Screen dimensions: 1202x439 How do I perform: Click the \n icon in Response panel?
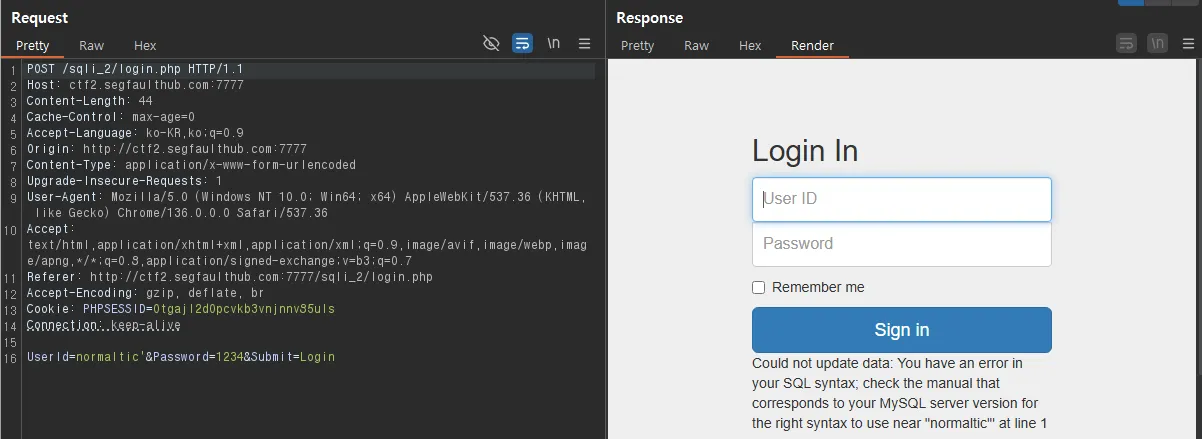(1157, 43)
